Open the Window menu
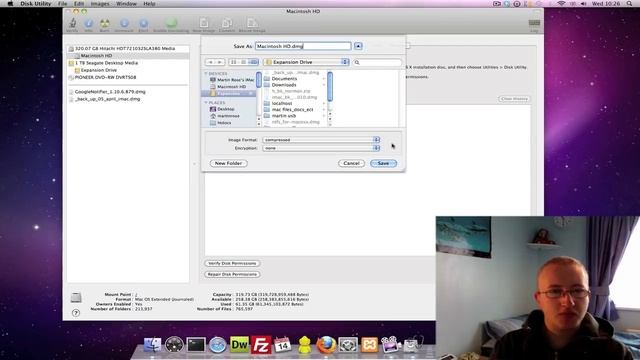Screen dimensions: 640x360 127,4
